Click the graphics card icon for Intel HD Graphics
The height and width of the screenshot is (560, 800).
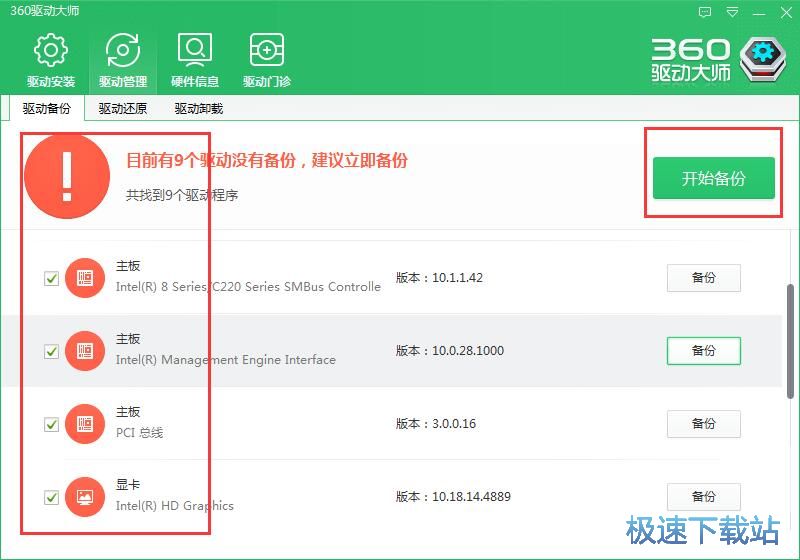(85, 497)
